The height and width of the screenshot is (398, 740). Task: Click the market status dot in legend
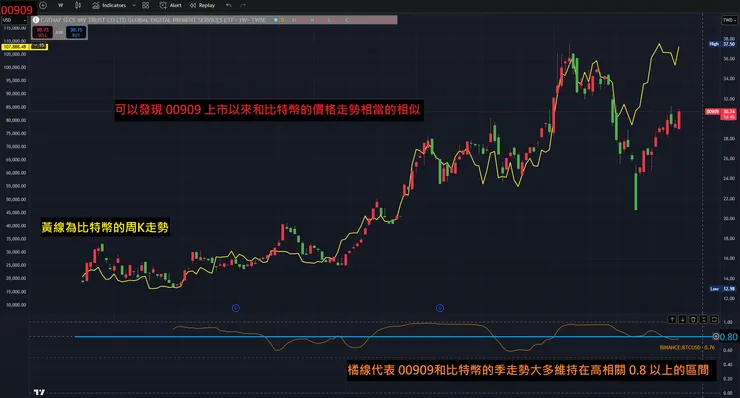click(276, 20)
